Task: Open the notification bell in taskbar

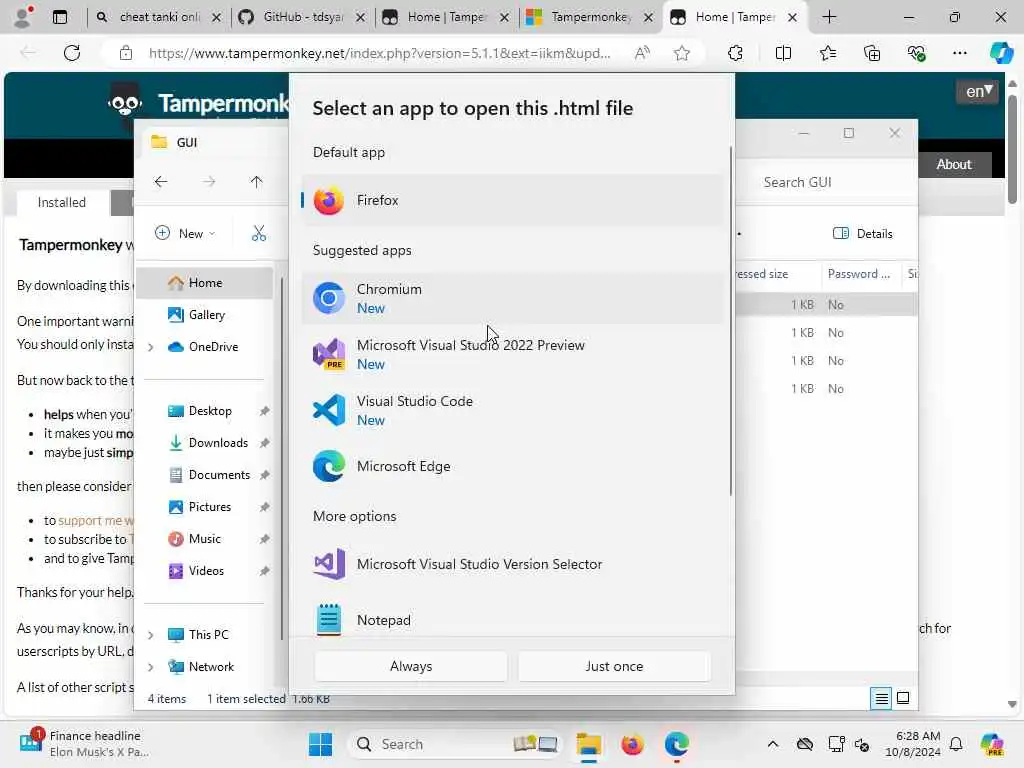Action: [956, 744]
